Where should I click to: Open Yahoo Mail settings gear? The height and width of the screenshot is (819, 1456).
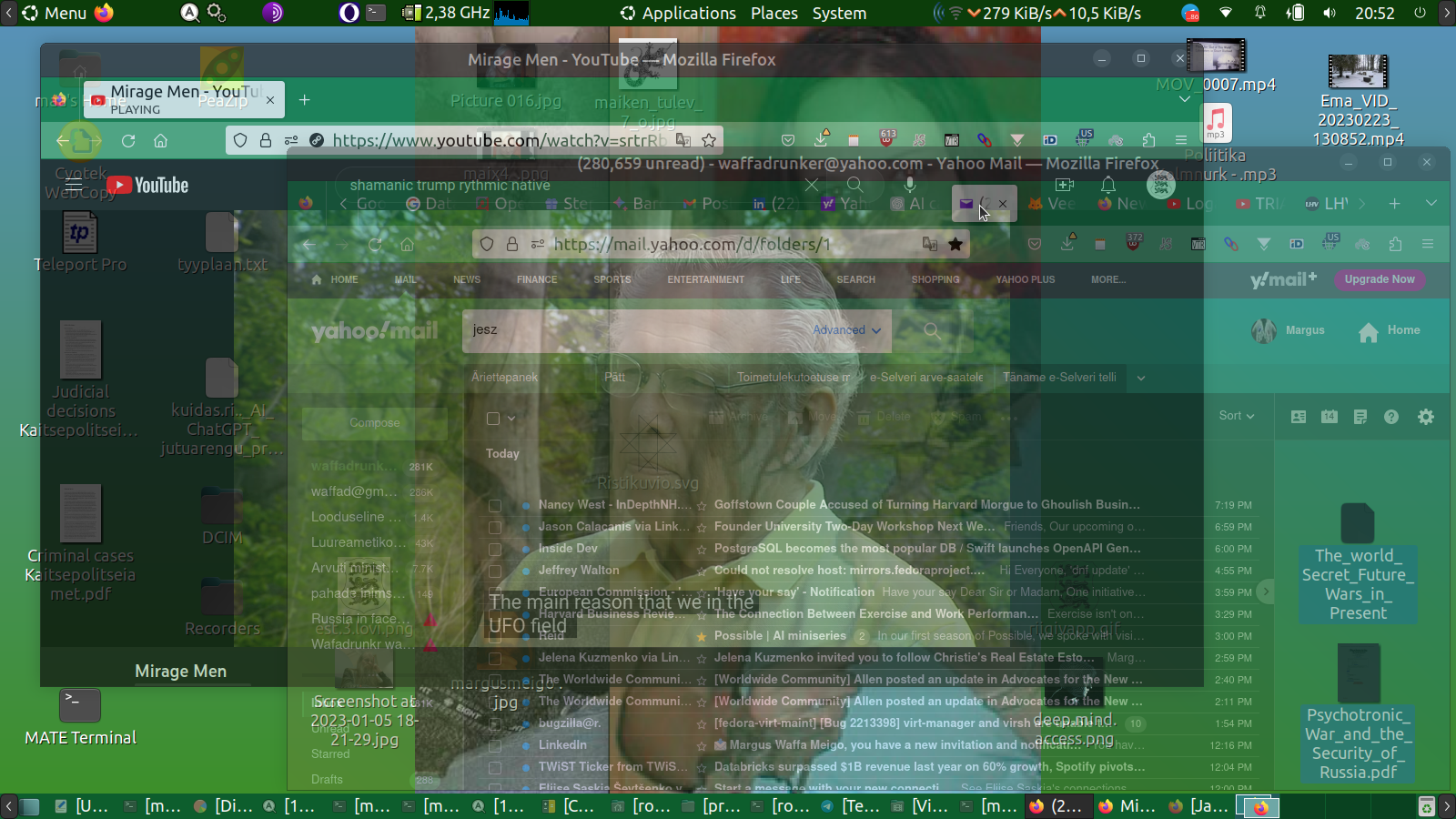pos(1426,417)
